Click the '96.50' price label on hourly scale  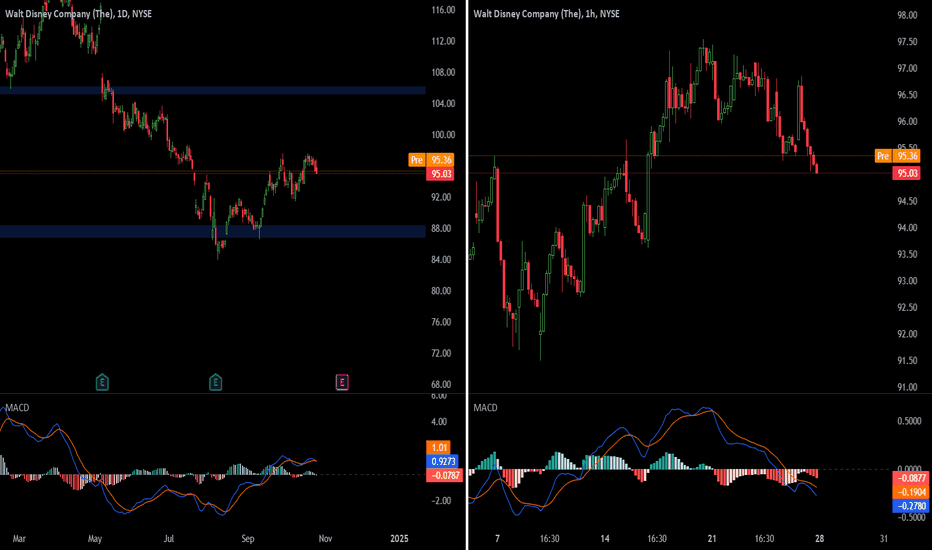(x=907, y=95)
